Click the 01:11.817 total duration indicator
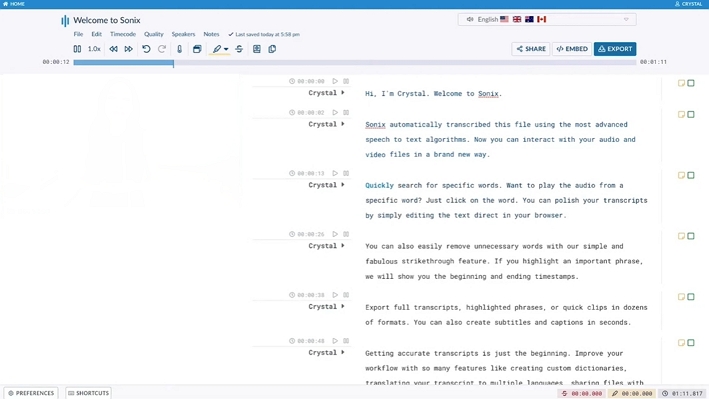This screenshot has height=399, width=709. pos(682,394)
